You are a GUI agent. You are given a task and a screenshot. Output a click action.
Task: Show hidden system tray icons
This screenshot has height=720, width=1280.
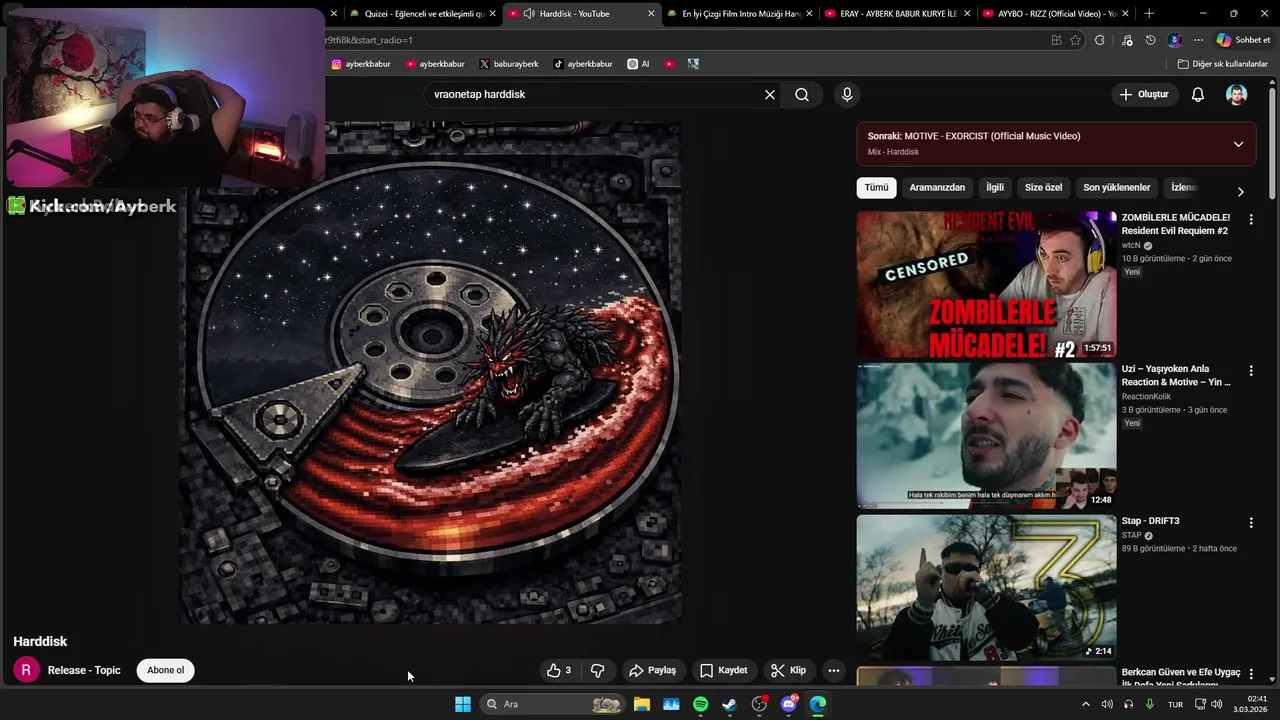(1086, 704)
